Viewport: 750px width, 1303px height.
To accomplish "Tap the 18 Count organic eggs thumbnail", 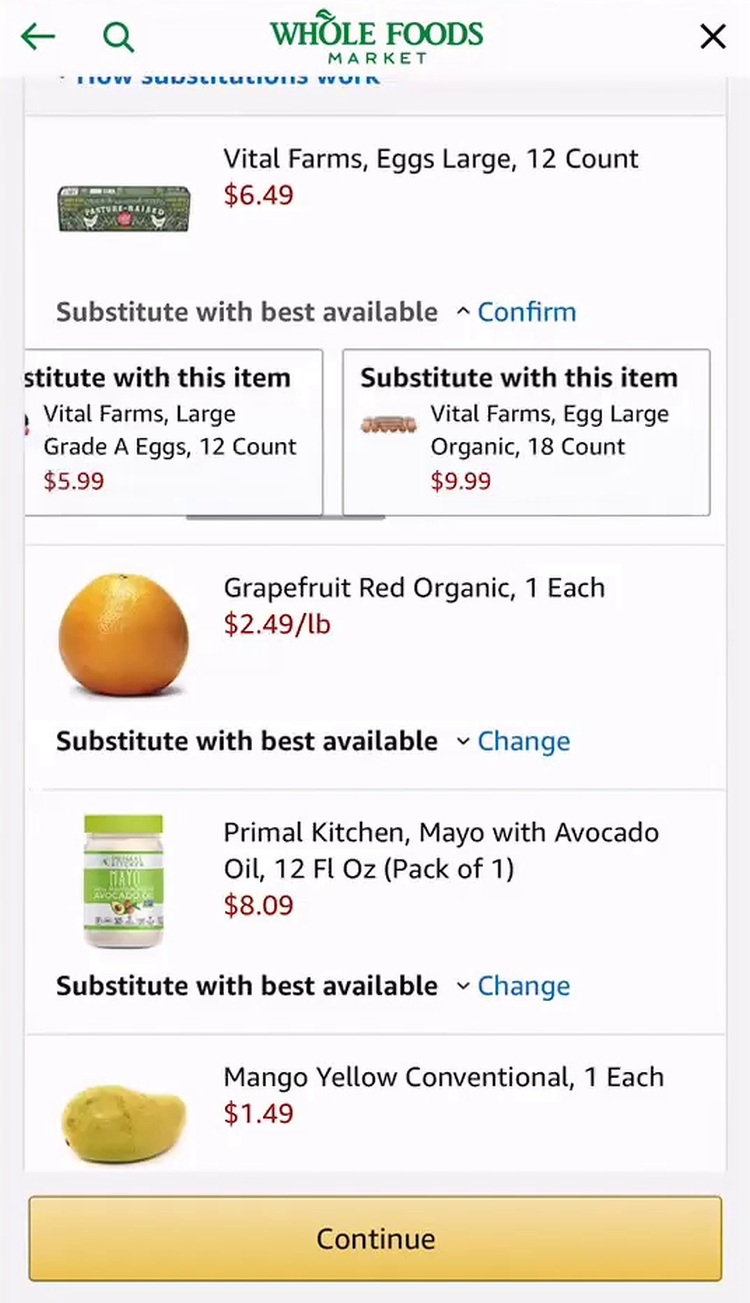I will [x=389, y=425].
